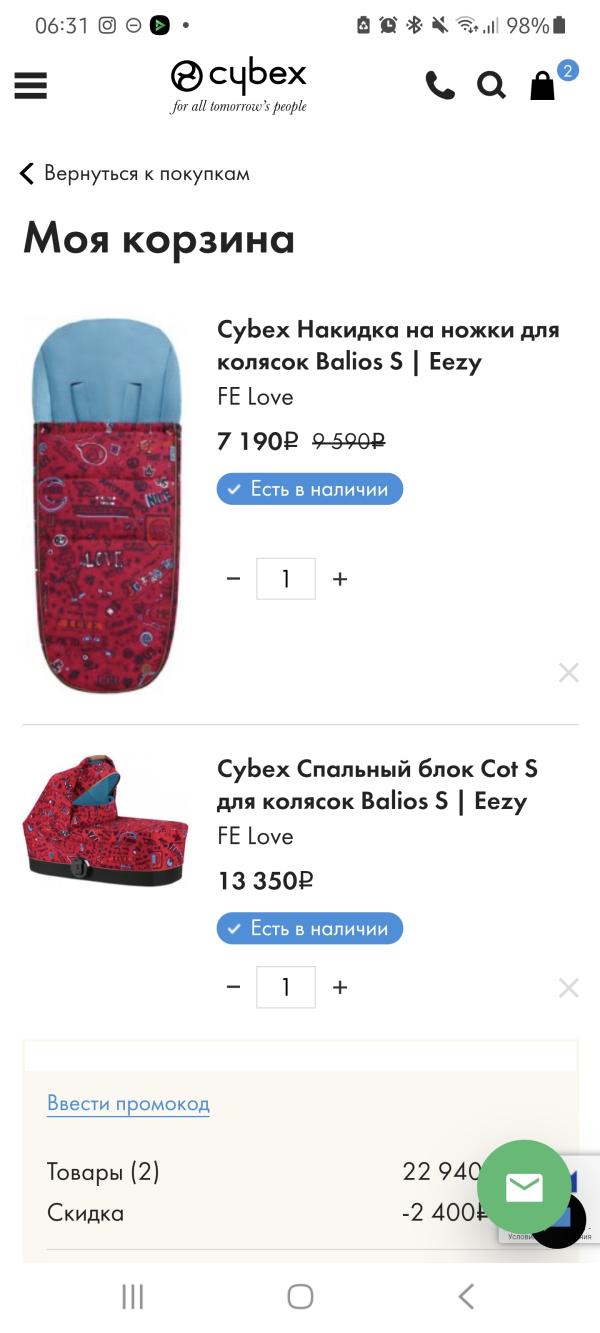Decrease quantity of the footmuff item
600x1333 pixels.
coord(233,579)
